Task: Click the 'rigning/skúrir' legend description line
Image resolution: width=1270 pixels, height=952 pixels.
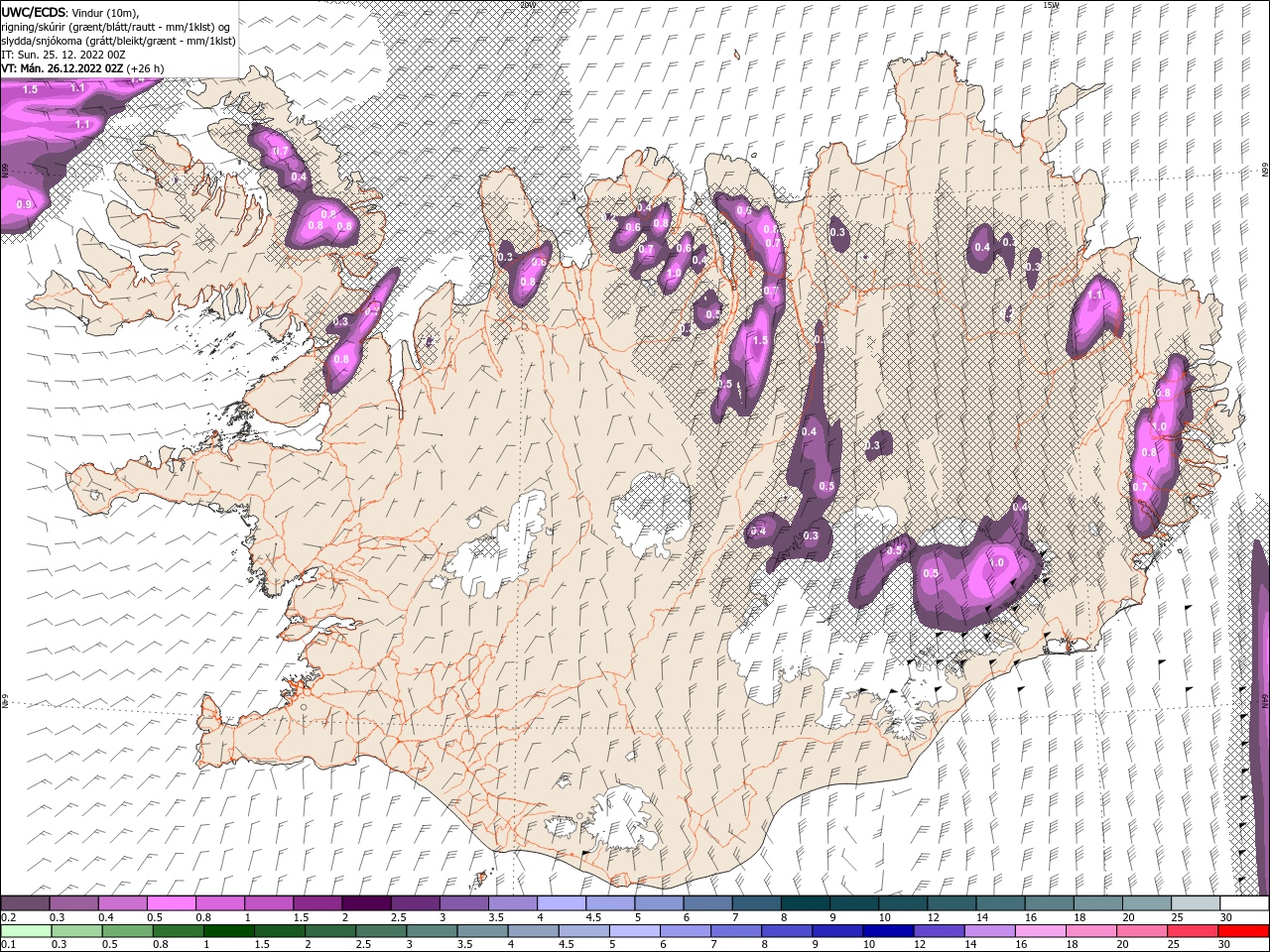Action: click(117, 26)
